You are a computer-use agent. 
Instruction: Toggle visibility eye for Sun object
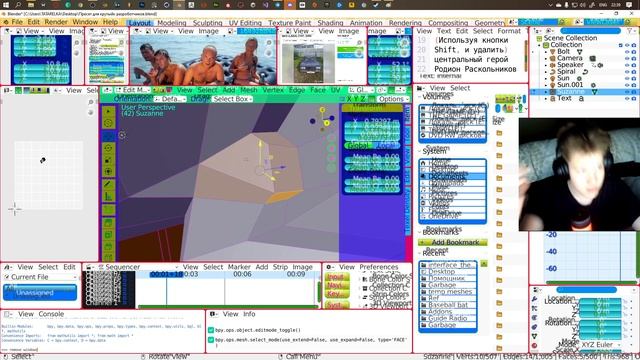coord(627,78)
